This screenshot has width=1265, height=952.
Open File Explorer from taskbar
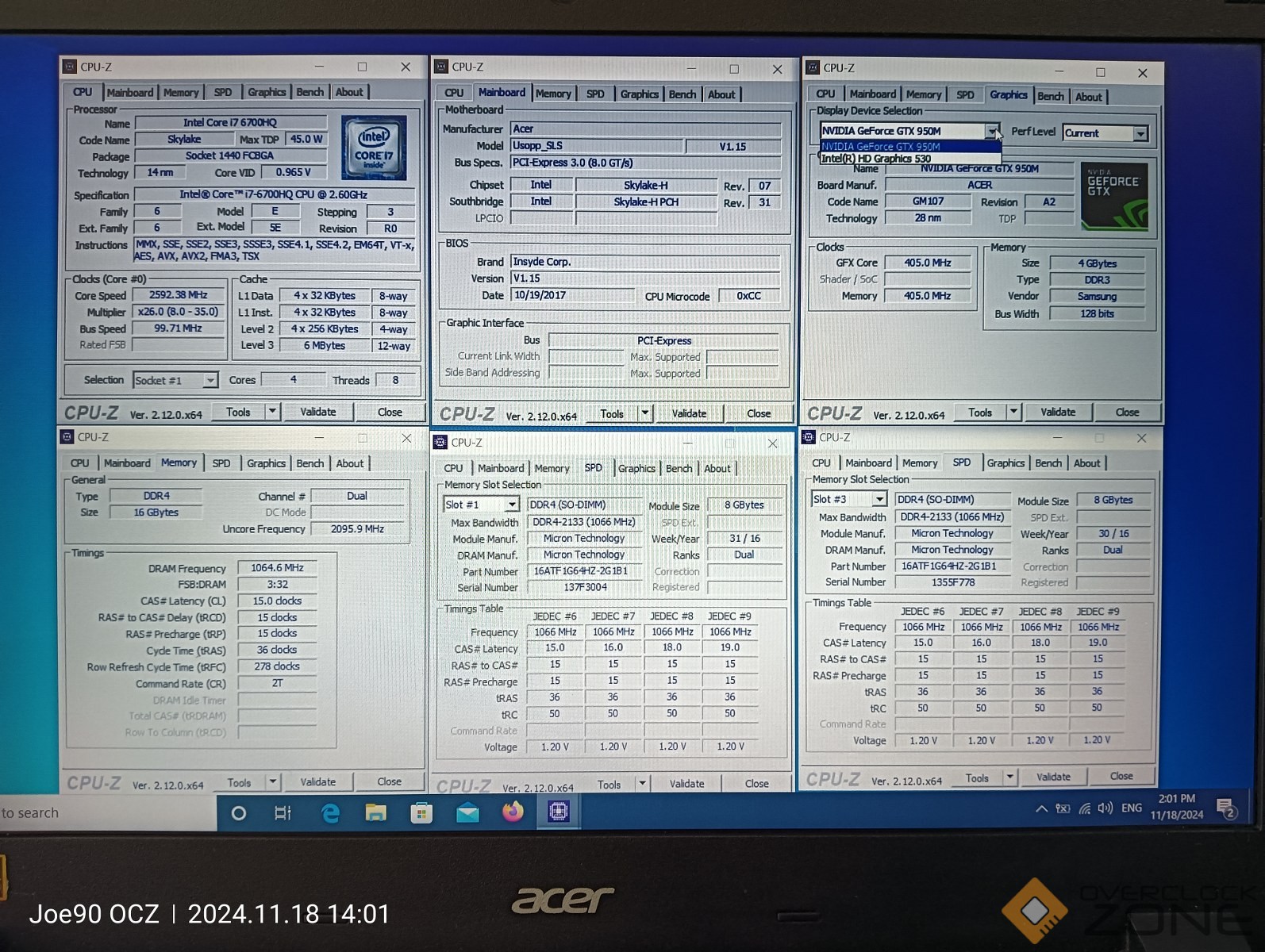coord(375,813)
